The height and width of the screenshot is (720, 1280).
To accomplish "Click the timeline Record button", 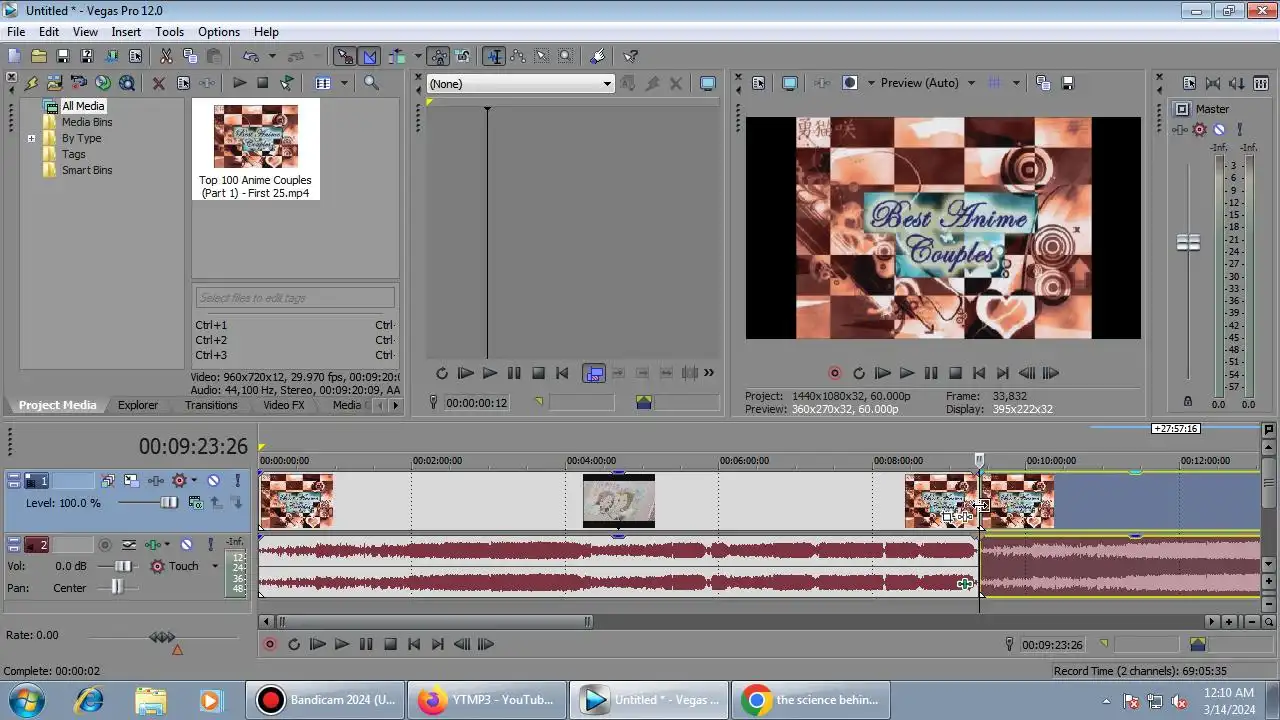I will [x=270, y=644].
